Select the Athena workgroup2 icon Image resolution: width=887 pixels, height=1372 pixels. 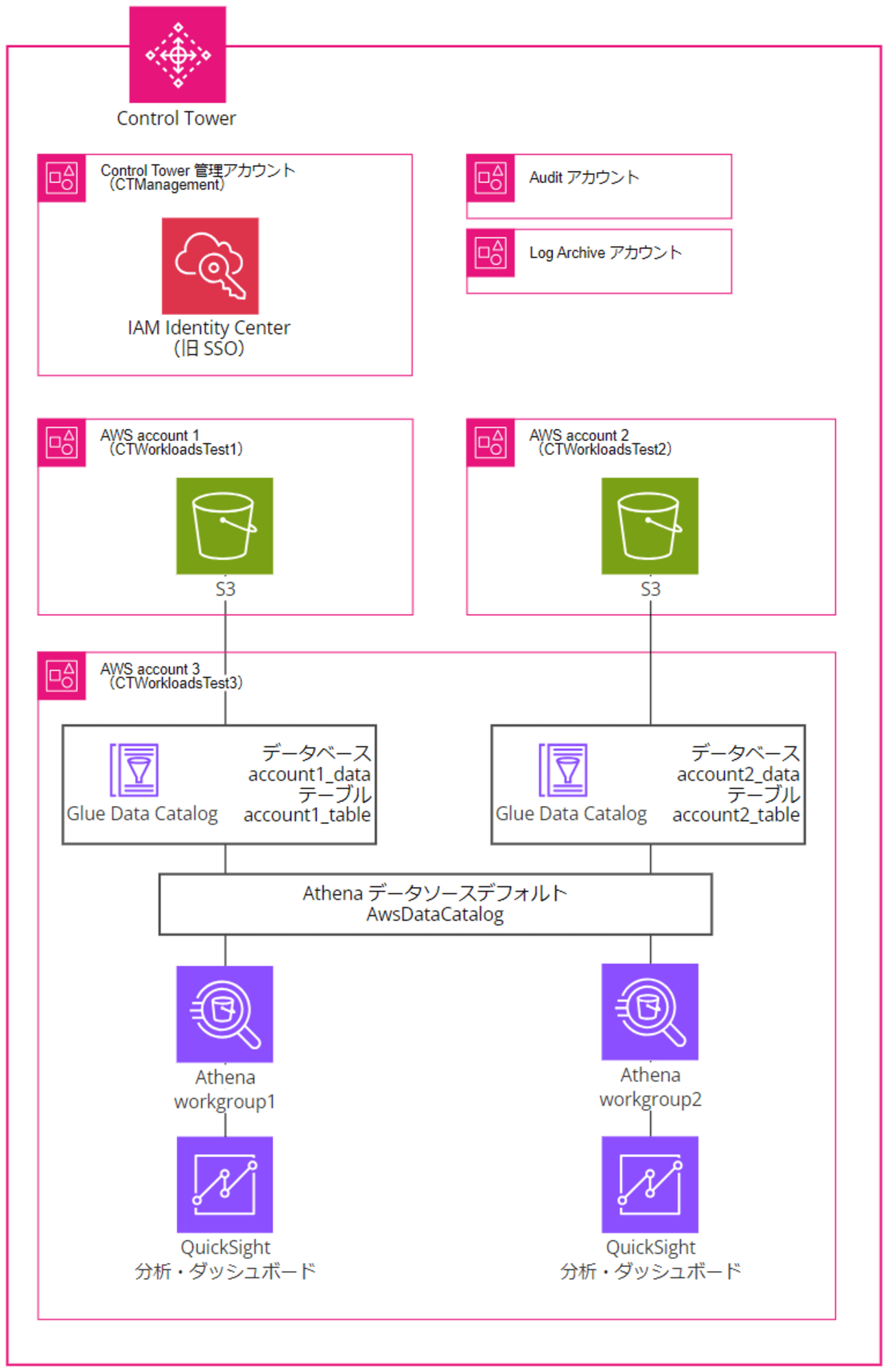tap(650, 1012)
